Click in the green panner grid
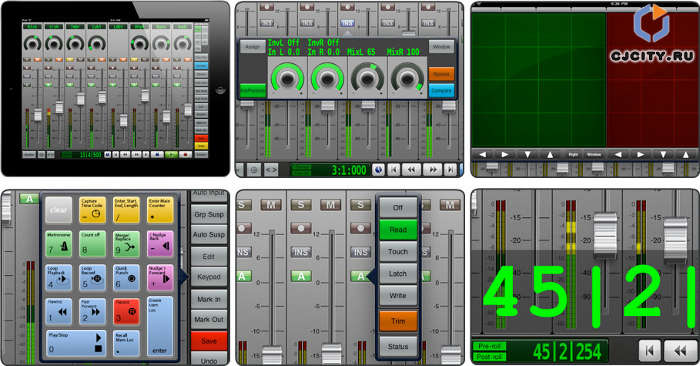700x366 pixels. coord(539,79)
